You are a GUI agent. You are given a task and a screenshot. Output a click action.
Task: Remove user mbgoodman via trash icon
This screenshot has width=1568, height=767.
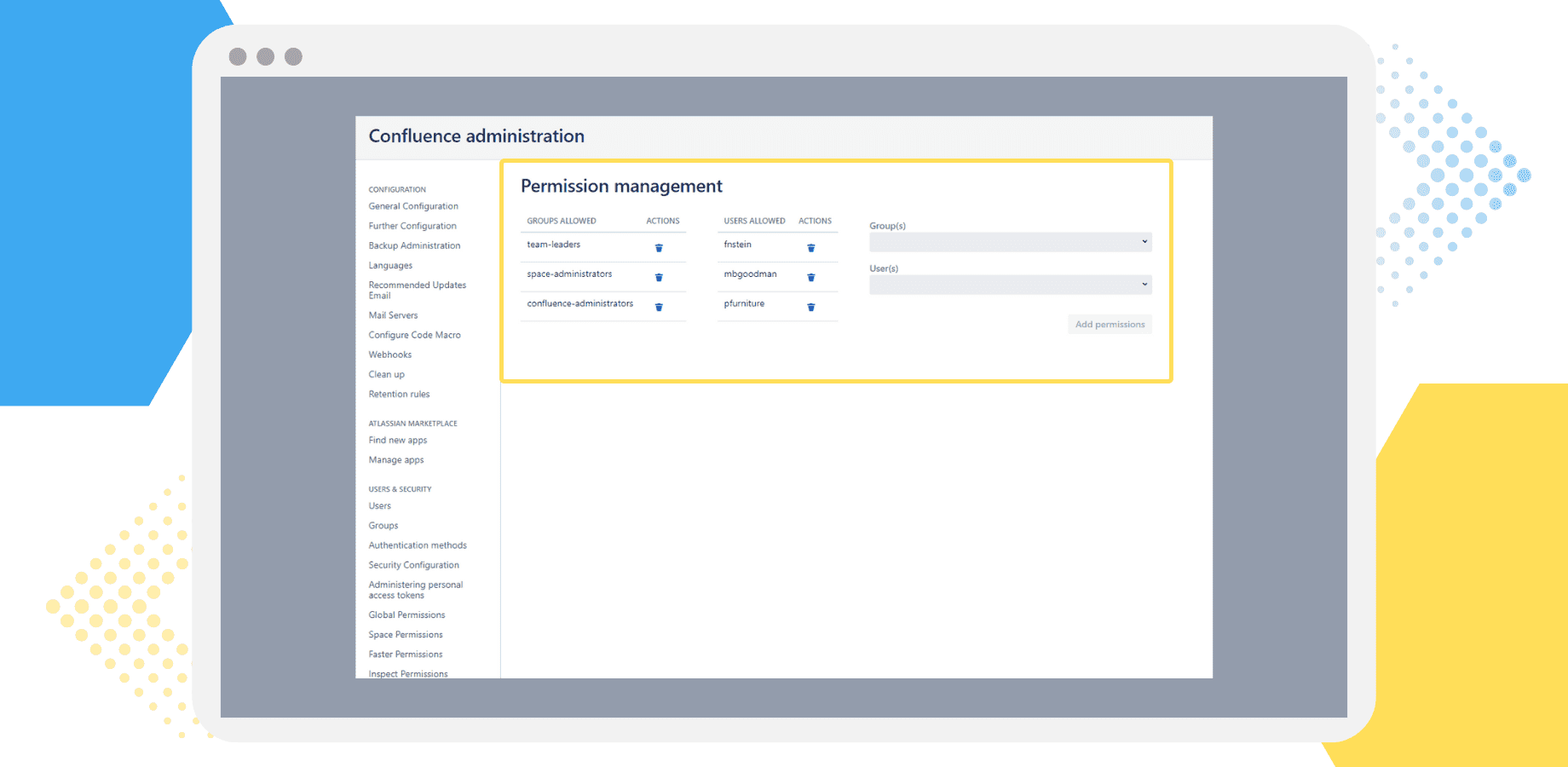[x=811, y=277]
